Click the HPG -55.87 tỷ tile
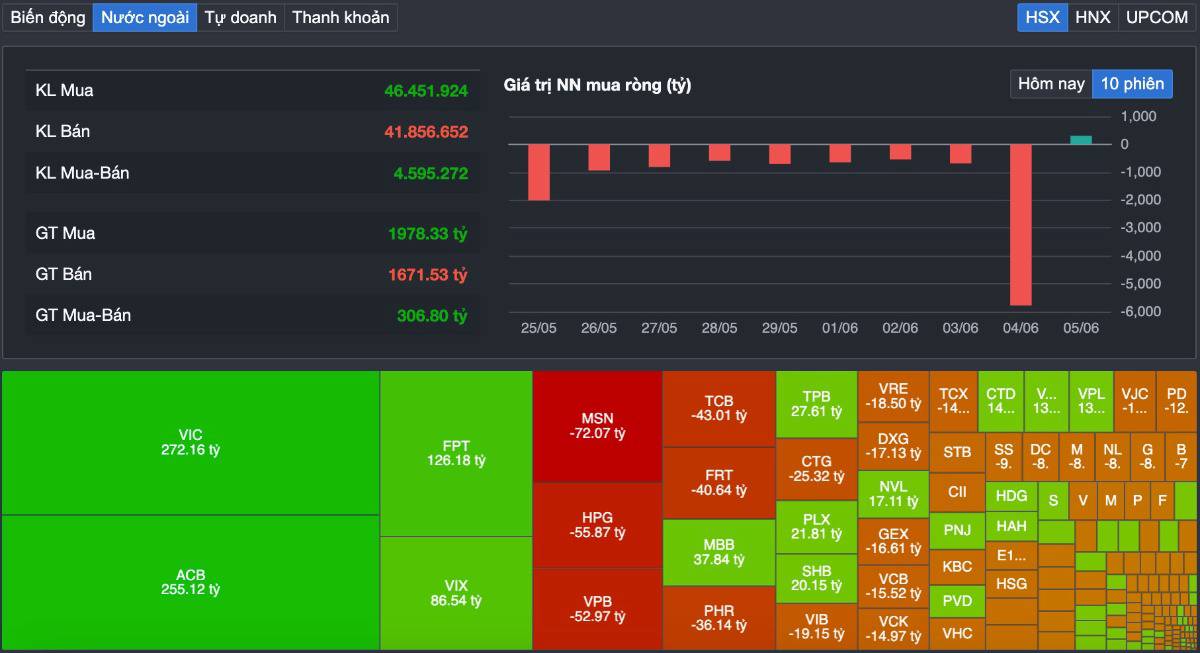1200x653 pixels. (x=597, y=525)
